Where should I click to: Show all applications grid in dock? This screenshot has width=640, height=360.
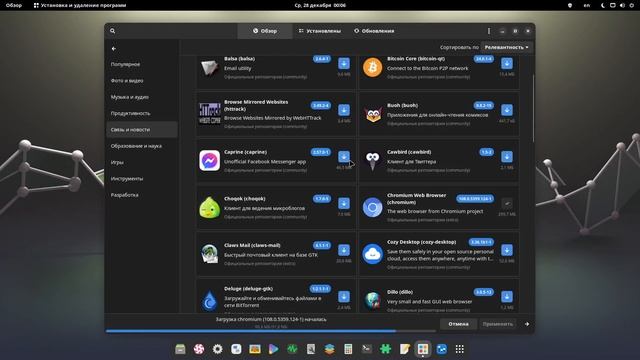(x=460, y=349)
